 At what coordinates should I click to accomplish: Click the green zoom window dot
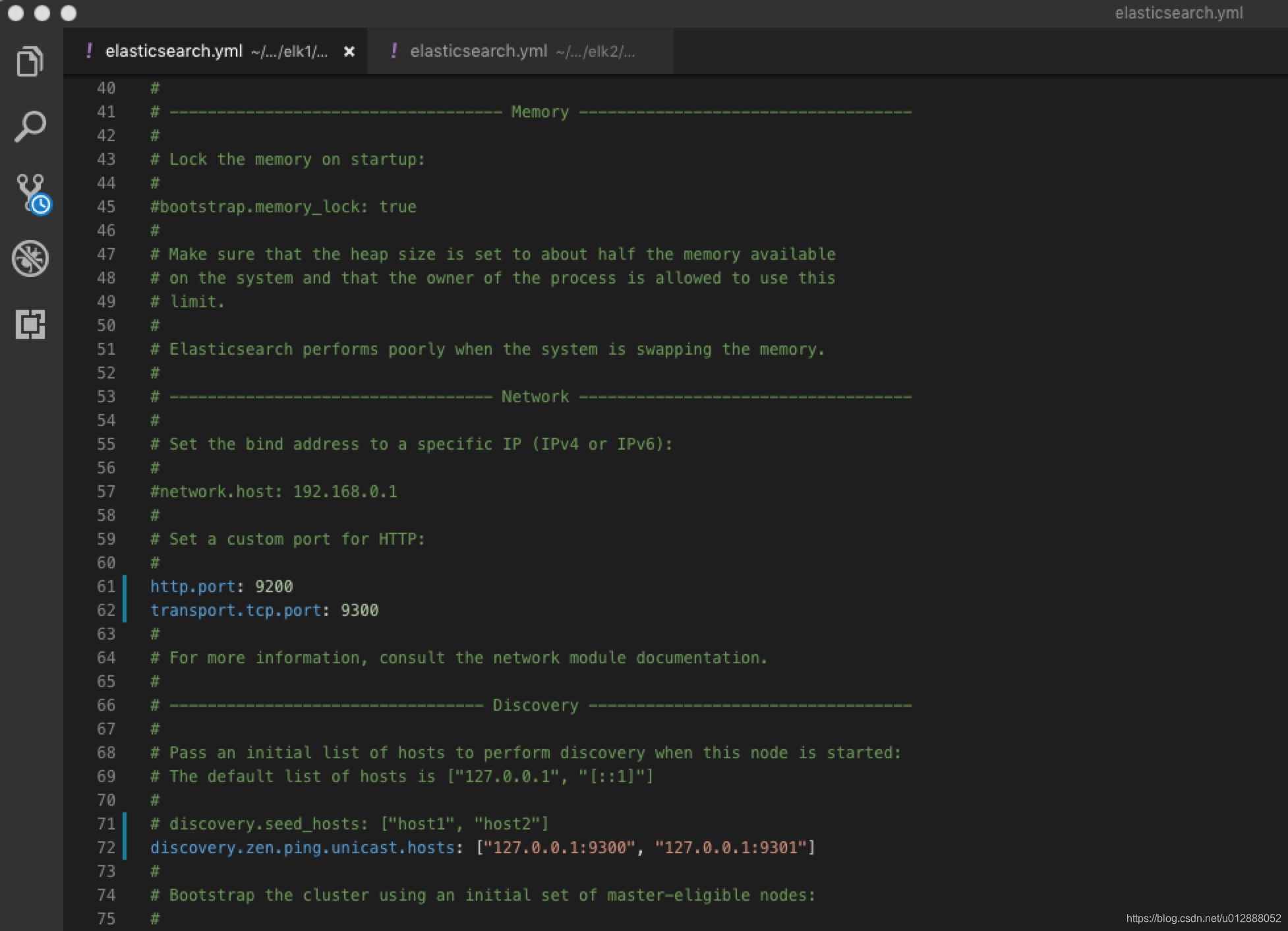[x=69, y=13]
